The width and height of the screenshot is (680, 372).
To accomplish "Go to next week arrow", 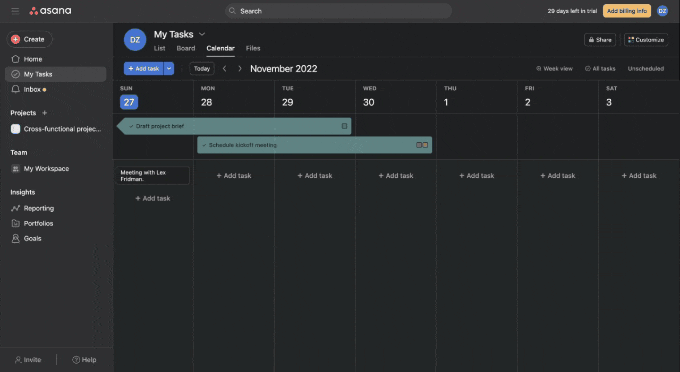I will tap(239, 69).
